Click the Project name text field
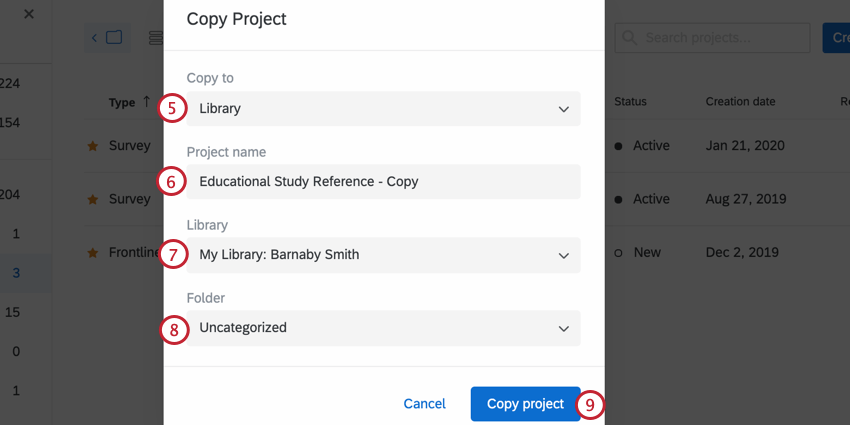 point(383,182)
